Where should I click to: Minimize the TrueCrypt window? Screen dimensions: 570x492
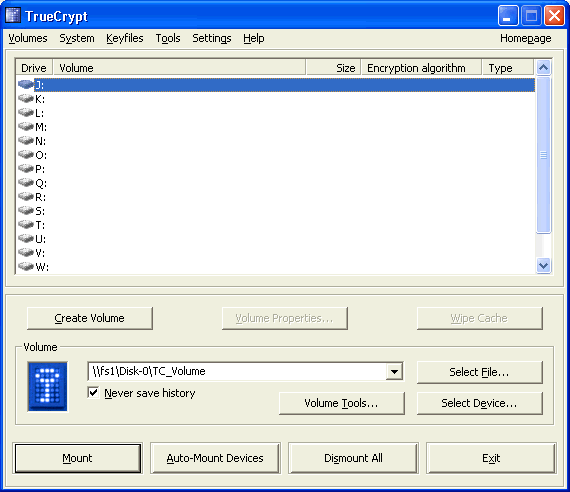coord(508,16)
